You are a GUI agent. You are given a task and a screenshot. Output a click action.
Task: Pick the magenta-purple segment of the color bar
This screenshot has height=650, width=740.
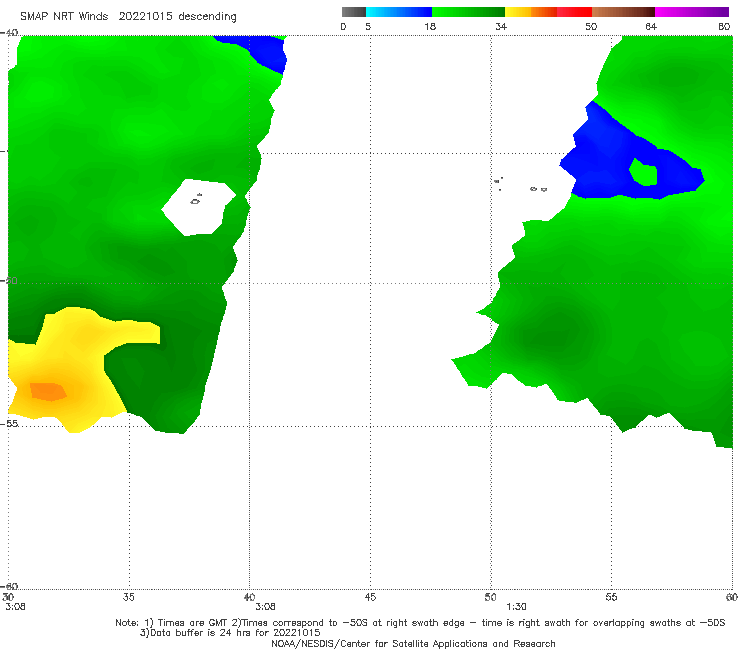click(x=692, y=12)
